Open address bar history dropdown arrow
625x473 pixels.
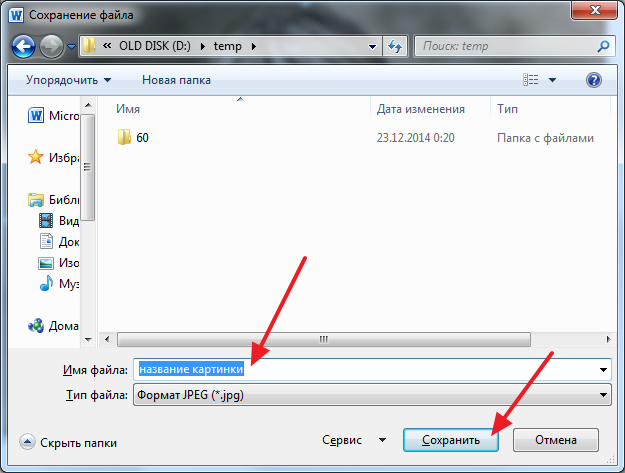pos(372,47)
